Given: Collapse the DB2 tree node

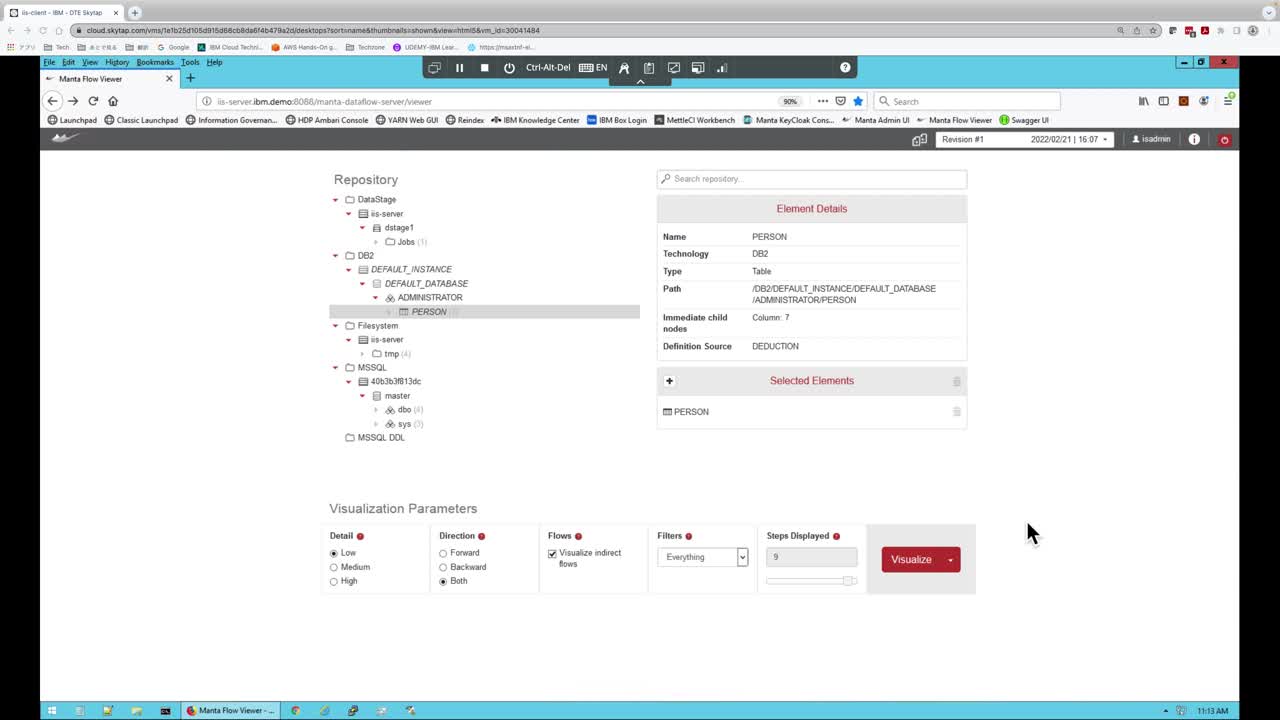Looking at the screenshot, I should (x=336, y=256).
